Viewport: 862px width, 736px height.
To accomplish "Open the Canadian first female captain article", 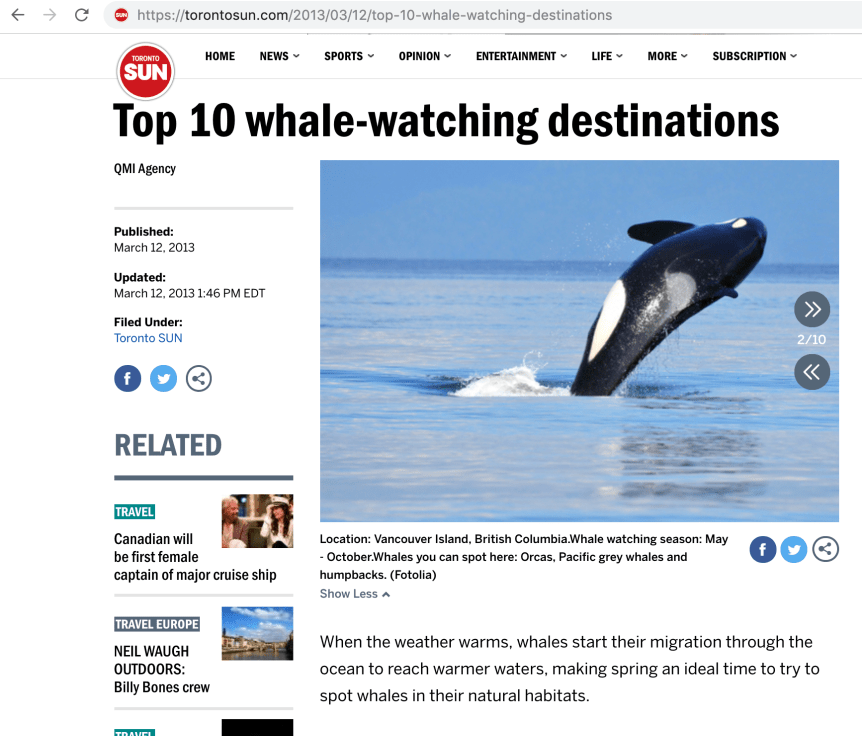I will 195,557.
